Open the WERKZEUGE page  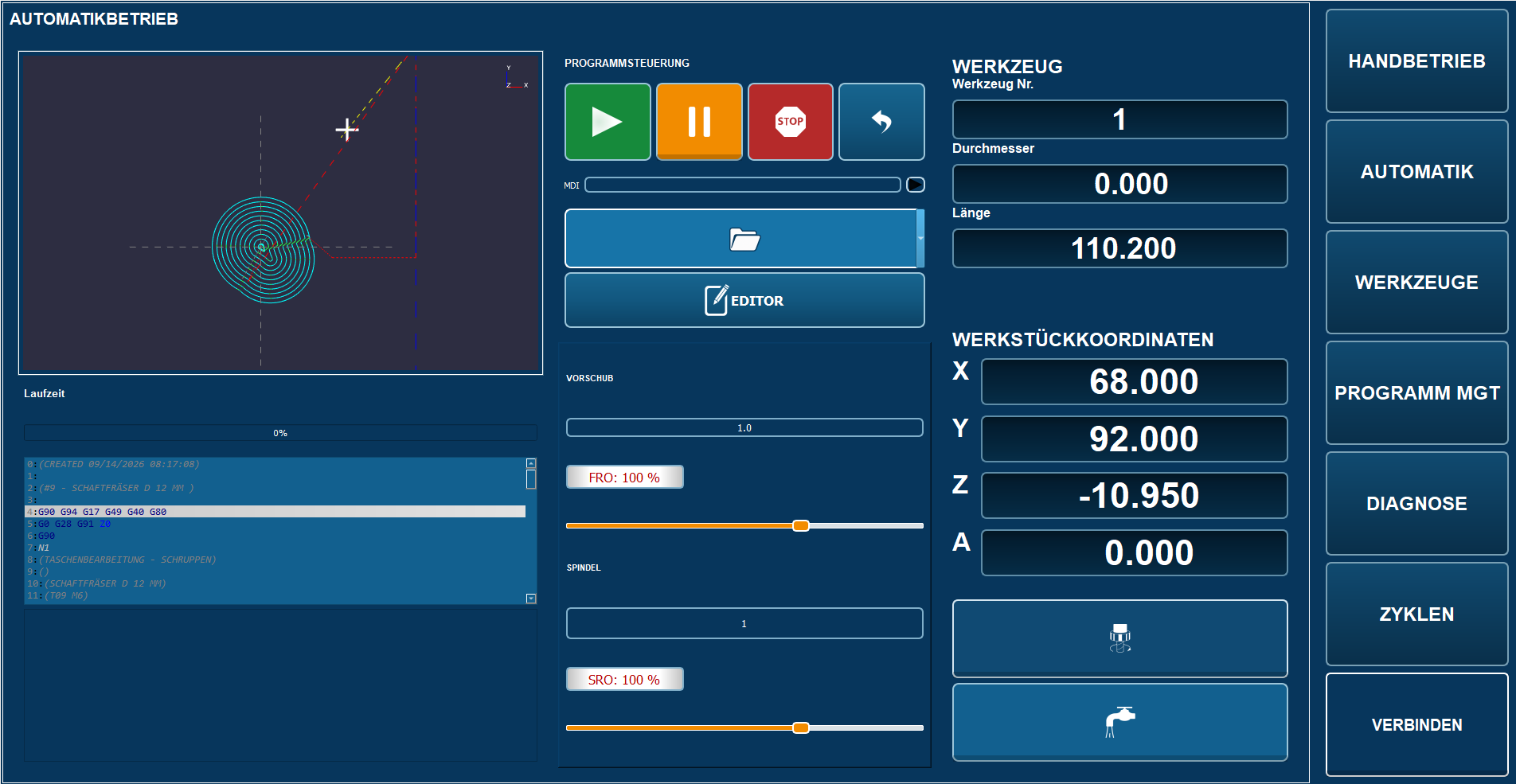[1416, 283]
